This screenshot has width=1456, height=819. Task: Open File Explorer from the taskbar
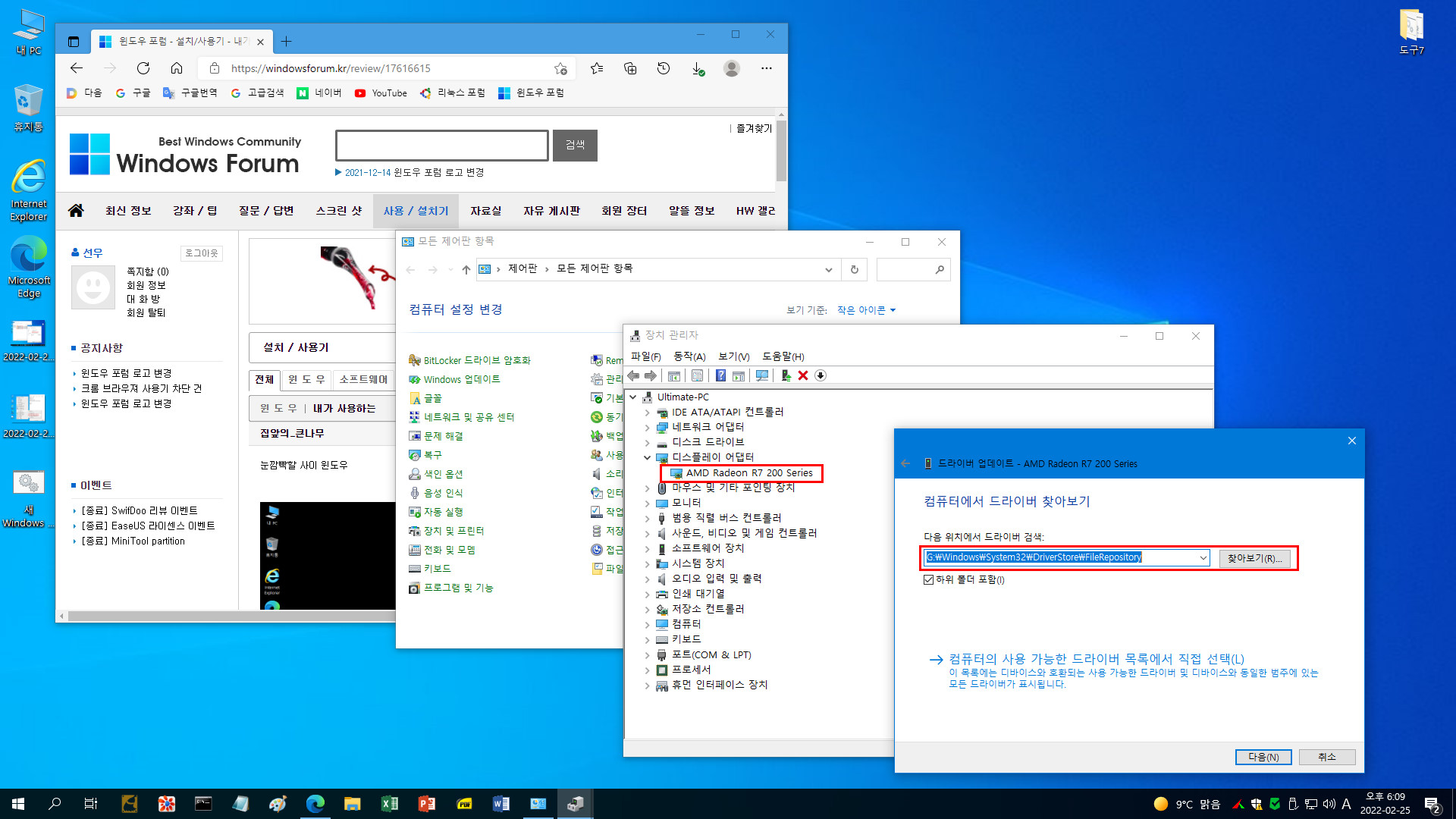click(353, 804)
